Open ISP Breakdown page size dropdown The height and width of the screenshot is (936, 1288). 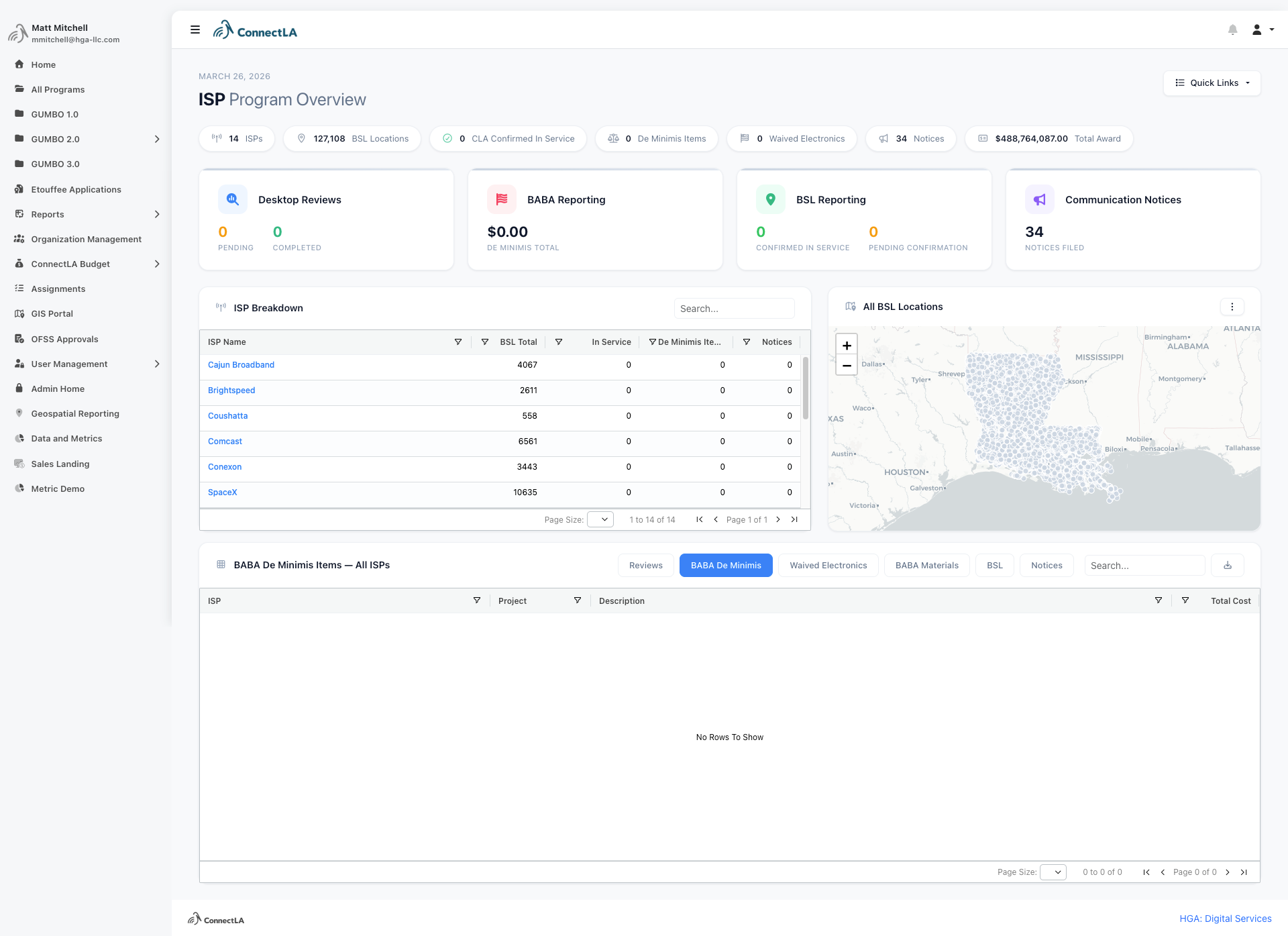point(600,519)
